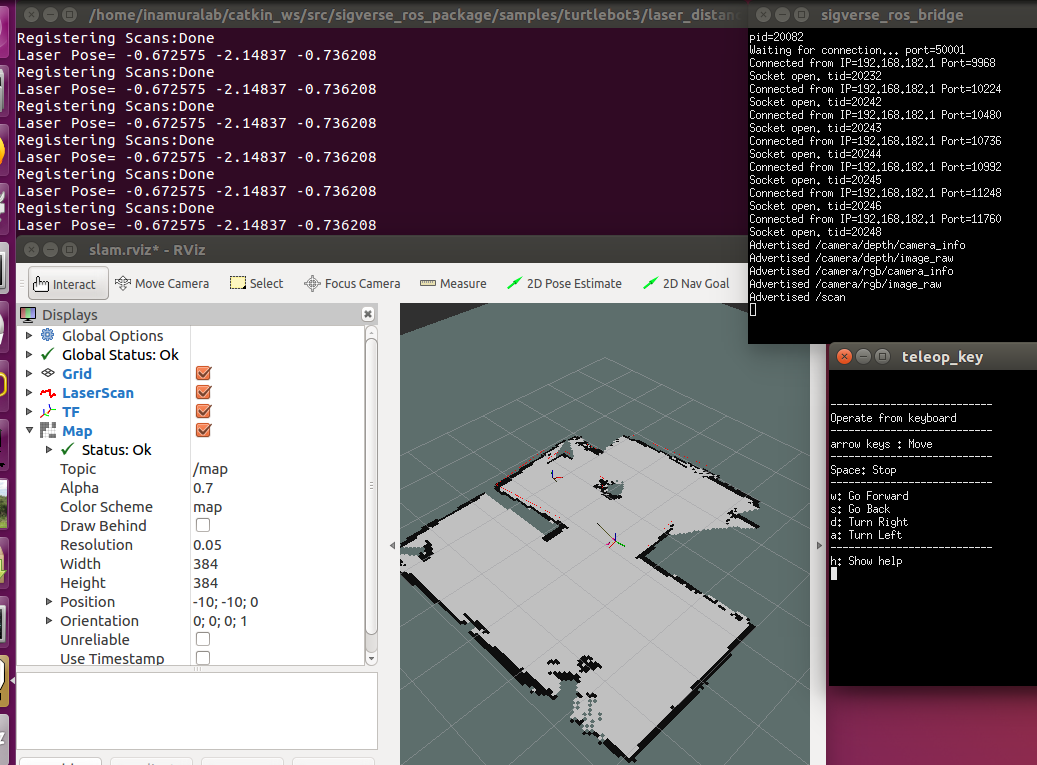Collapse the Map display entry
This screenshot has height=765, width=1037.
[29, 431]
